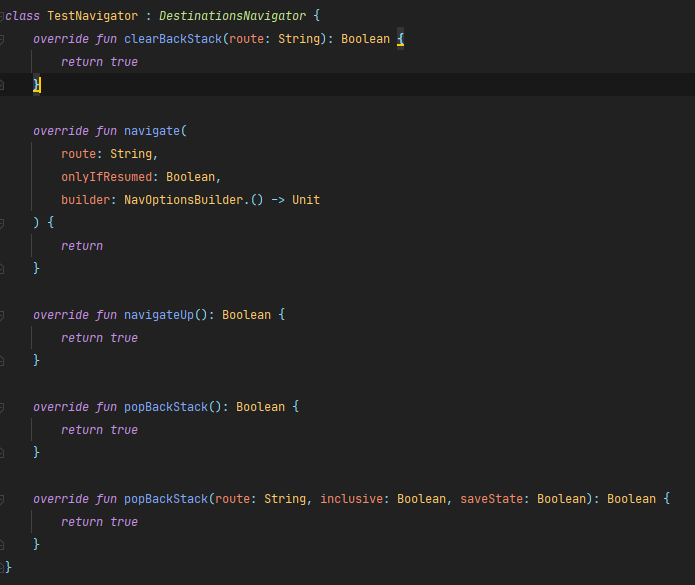Viewport: 695px width, 585px height.
Task: Click the navigateUp function name
Action: [159, 315]
